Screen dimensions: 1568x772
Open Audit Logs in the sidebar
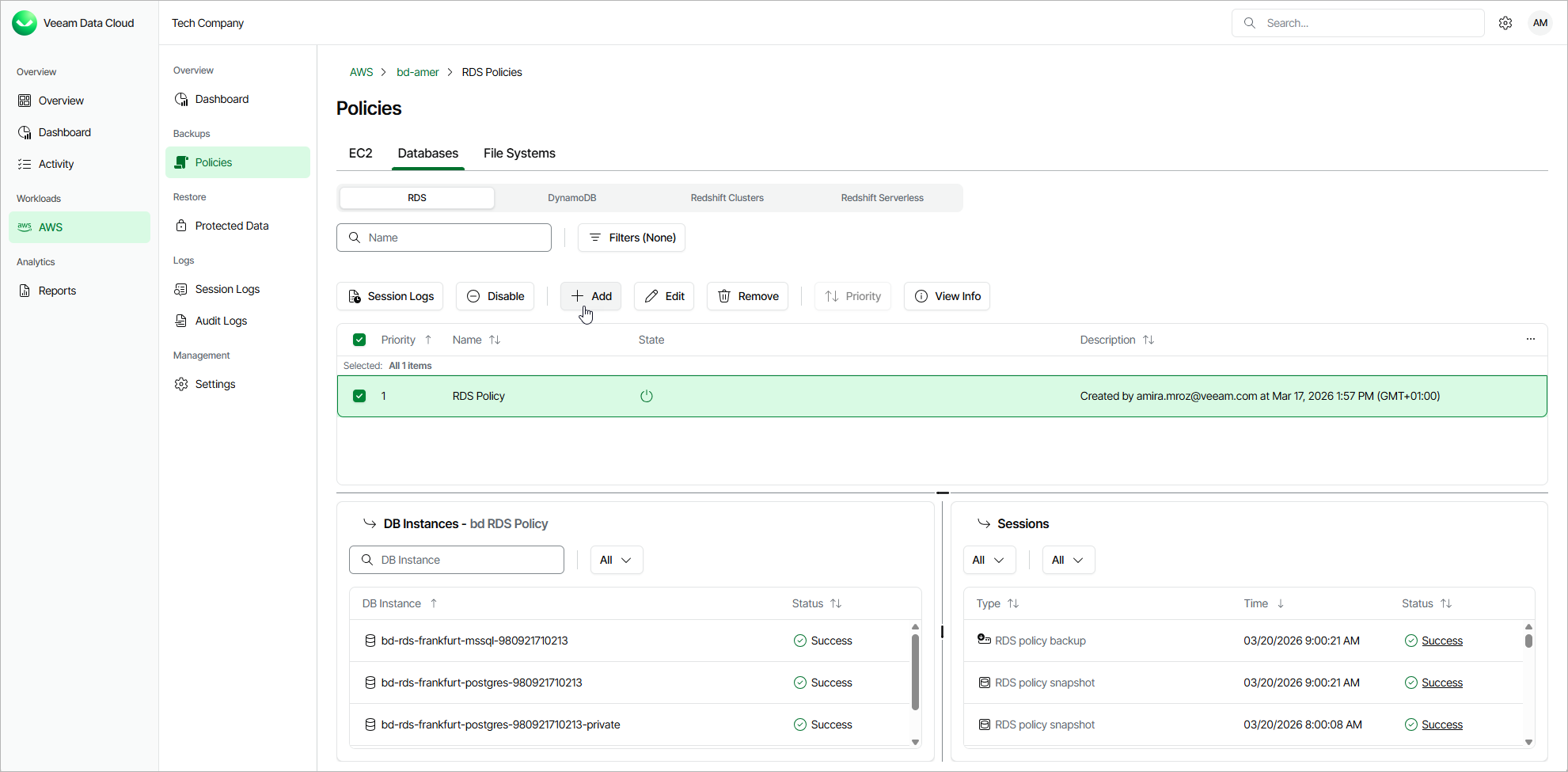pyautogui.click(x=237, y=321)
